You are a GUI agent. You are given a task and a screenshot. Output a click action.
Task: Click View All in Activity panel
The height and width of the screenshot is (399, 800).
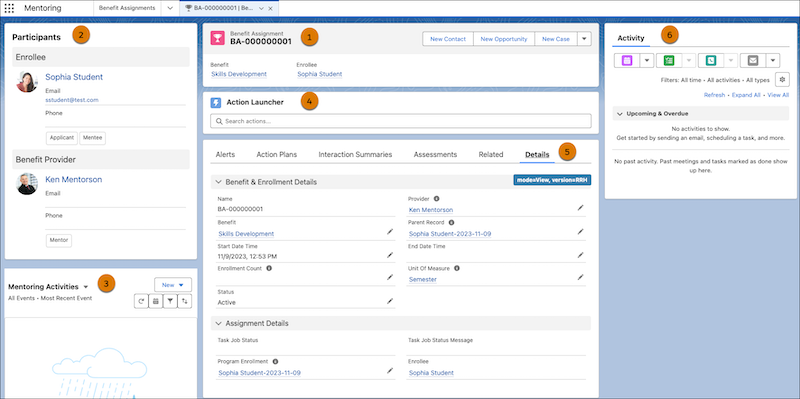[x=778, y=95]
